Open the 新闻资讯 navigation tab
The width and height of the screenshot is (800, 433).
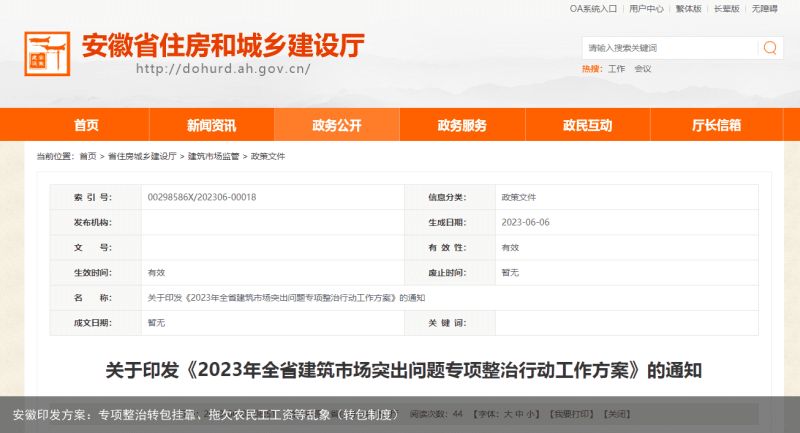[x=211, y=125]
